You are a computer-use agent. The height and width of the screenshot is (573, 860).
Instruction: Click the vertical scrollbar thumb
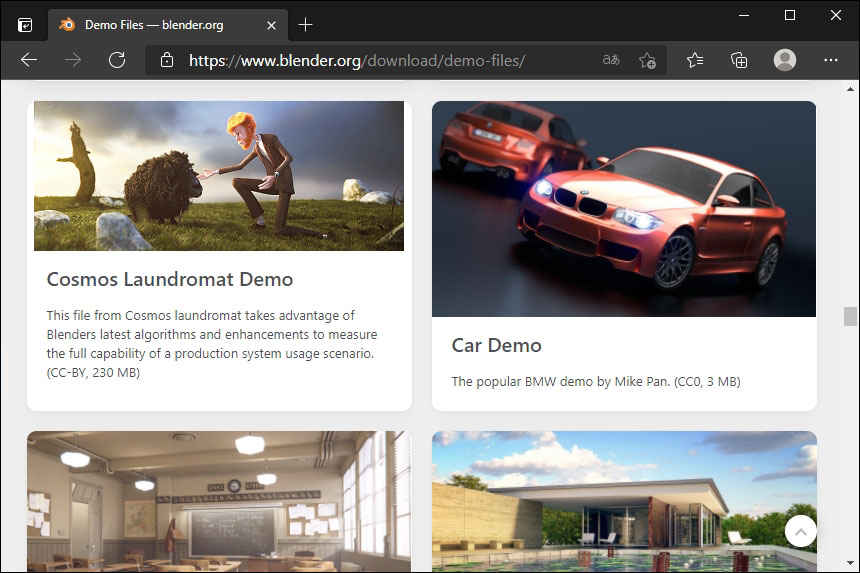tap(850, 316)
